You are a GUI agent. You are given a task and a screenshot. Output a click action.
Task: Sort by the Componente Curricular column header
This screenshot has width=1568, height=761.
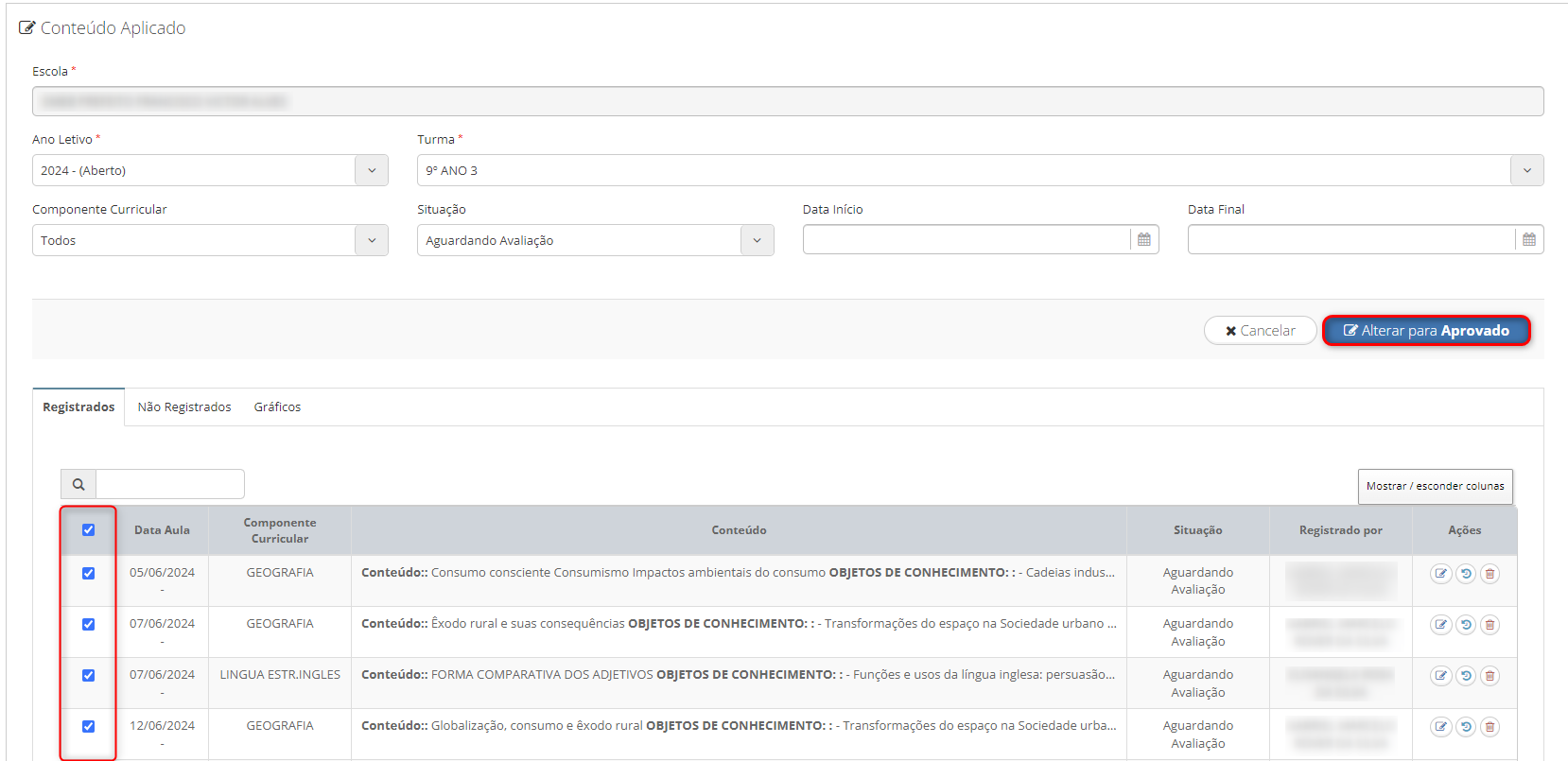tap(280, 530)
